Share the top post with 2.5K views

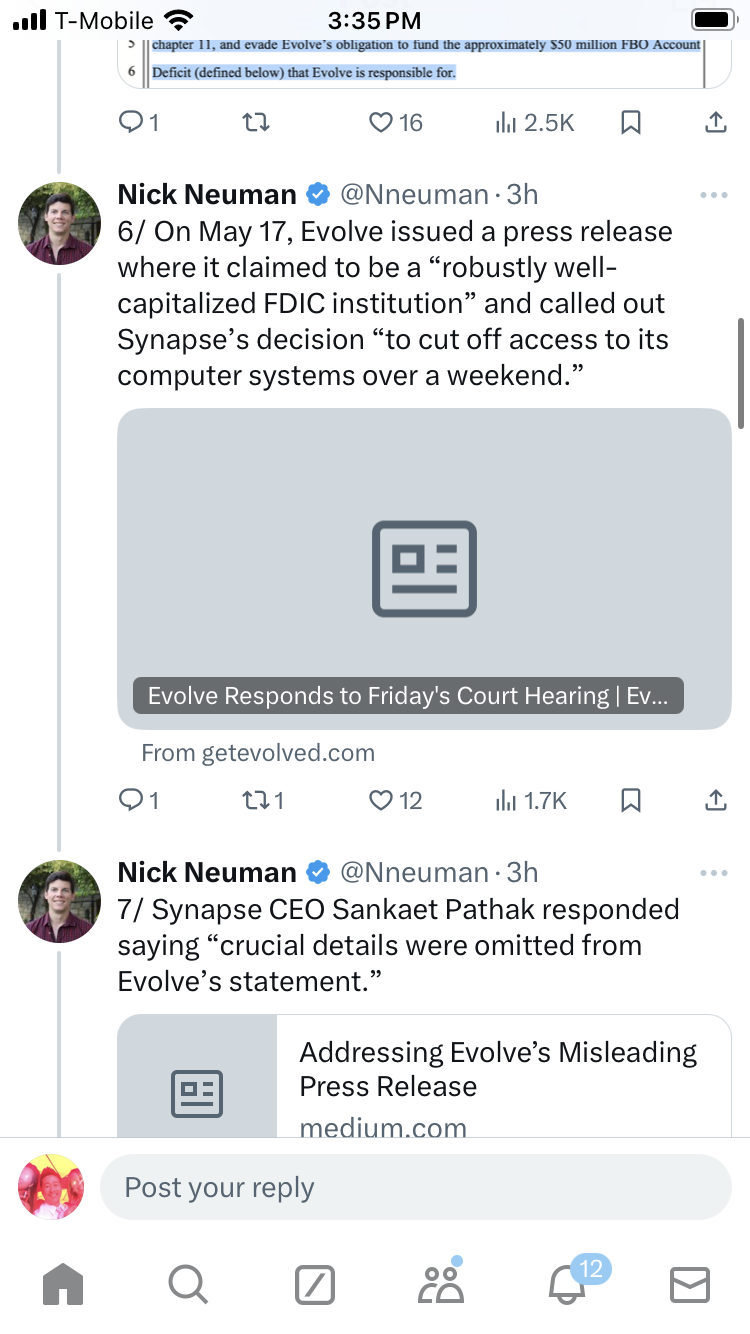coord(715,122)
